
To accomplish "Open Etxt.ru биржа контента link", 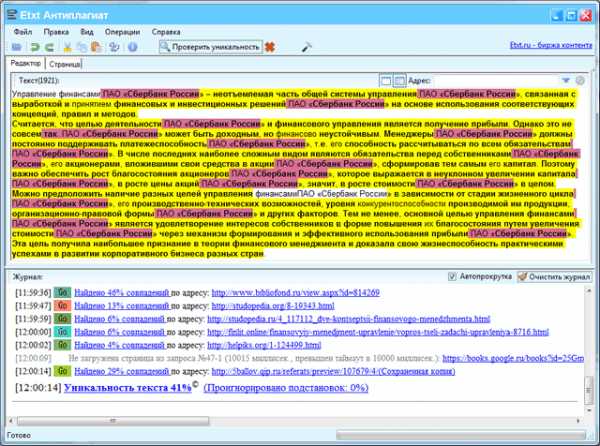I will (551, 45).
